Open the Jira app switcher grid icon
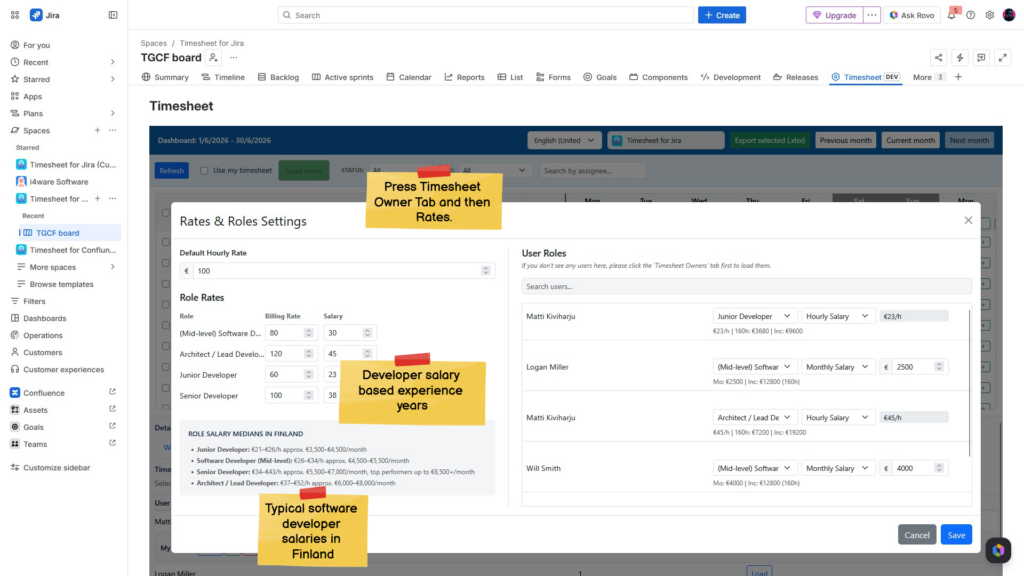Screen dimensions: 1024x576 tap(14, 15)
